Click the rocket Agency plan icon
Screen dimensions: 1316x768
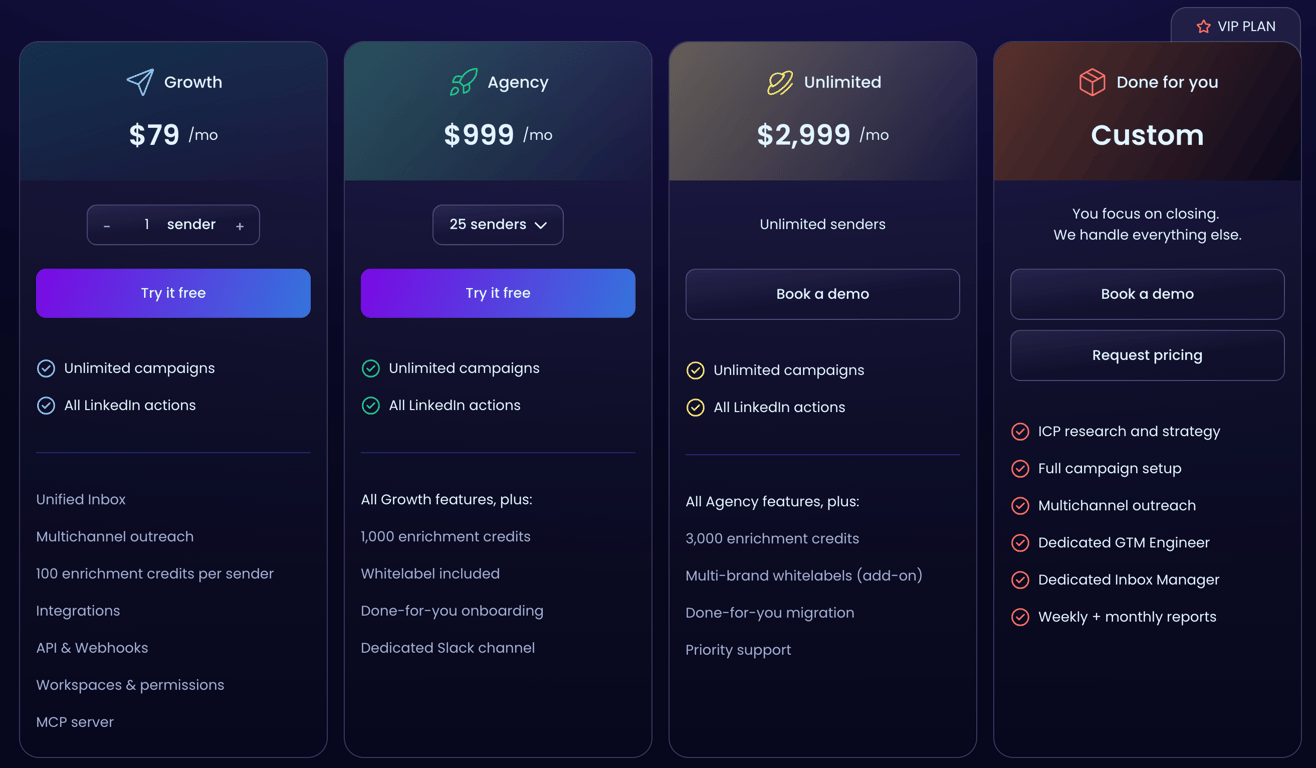(x=463, y=82)
